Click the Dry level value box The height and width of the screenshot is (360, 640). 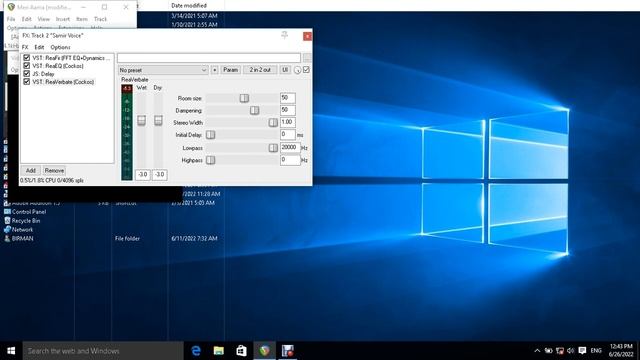click(160, 174)
